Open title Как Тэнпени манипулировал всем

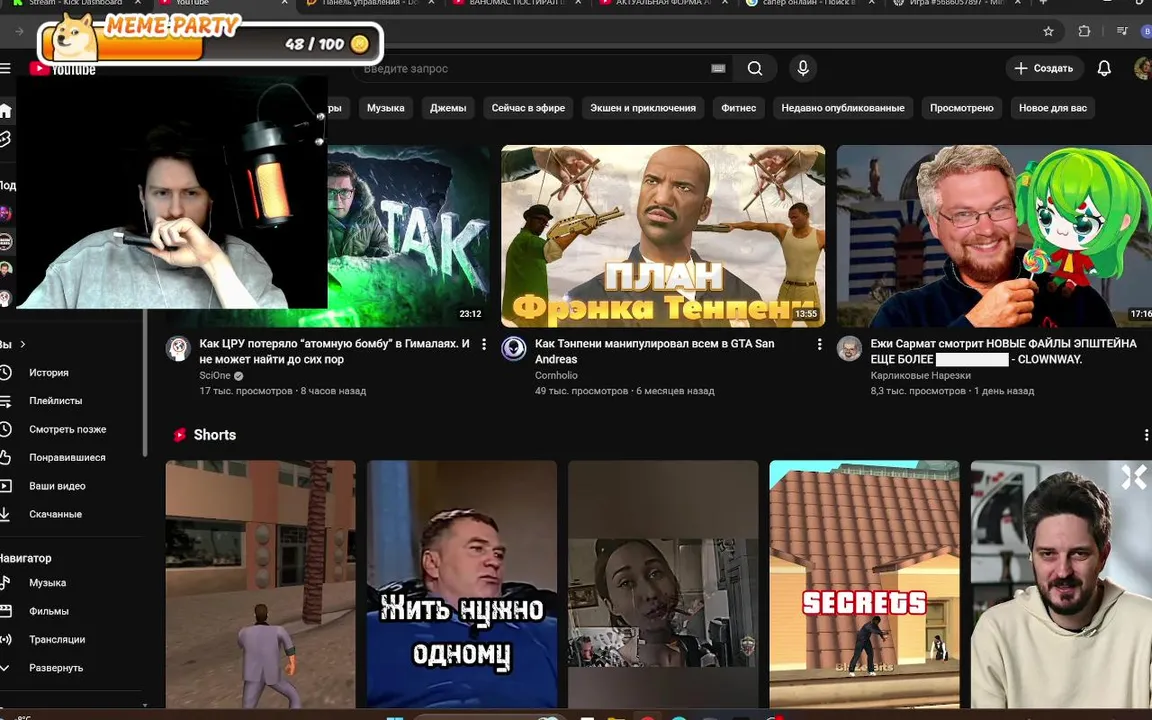click(655, 351)
